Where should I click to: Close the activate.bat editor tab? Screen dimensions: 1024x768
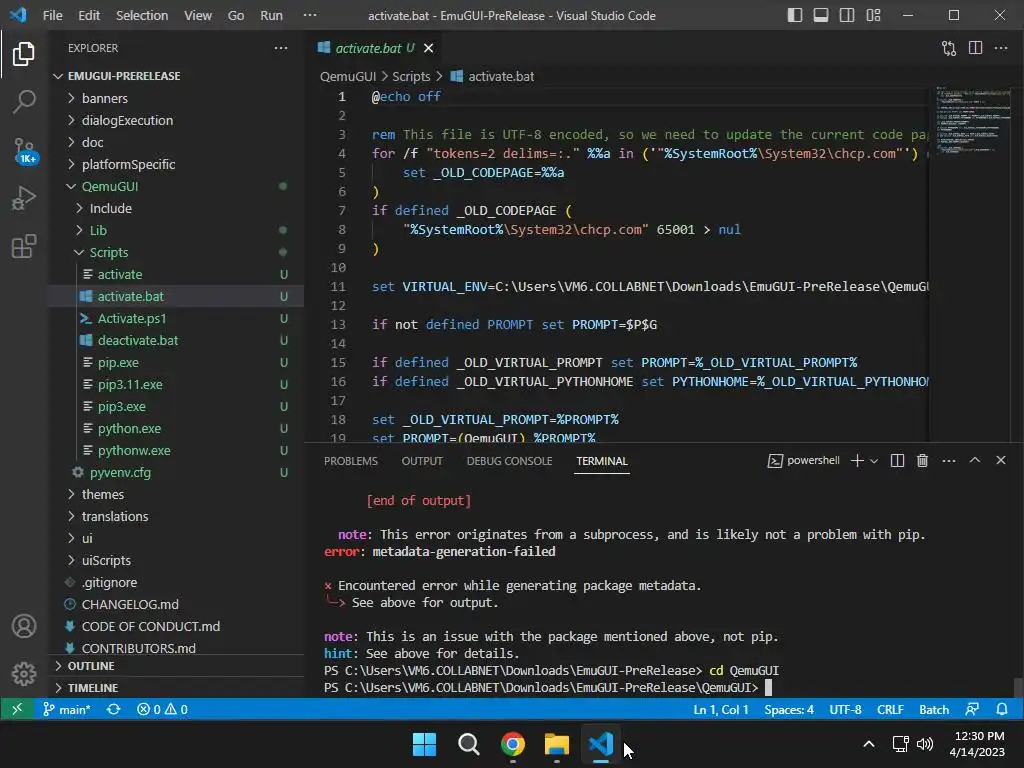coord(428,48)
